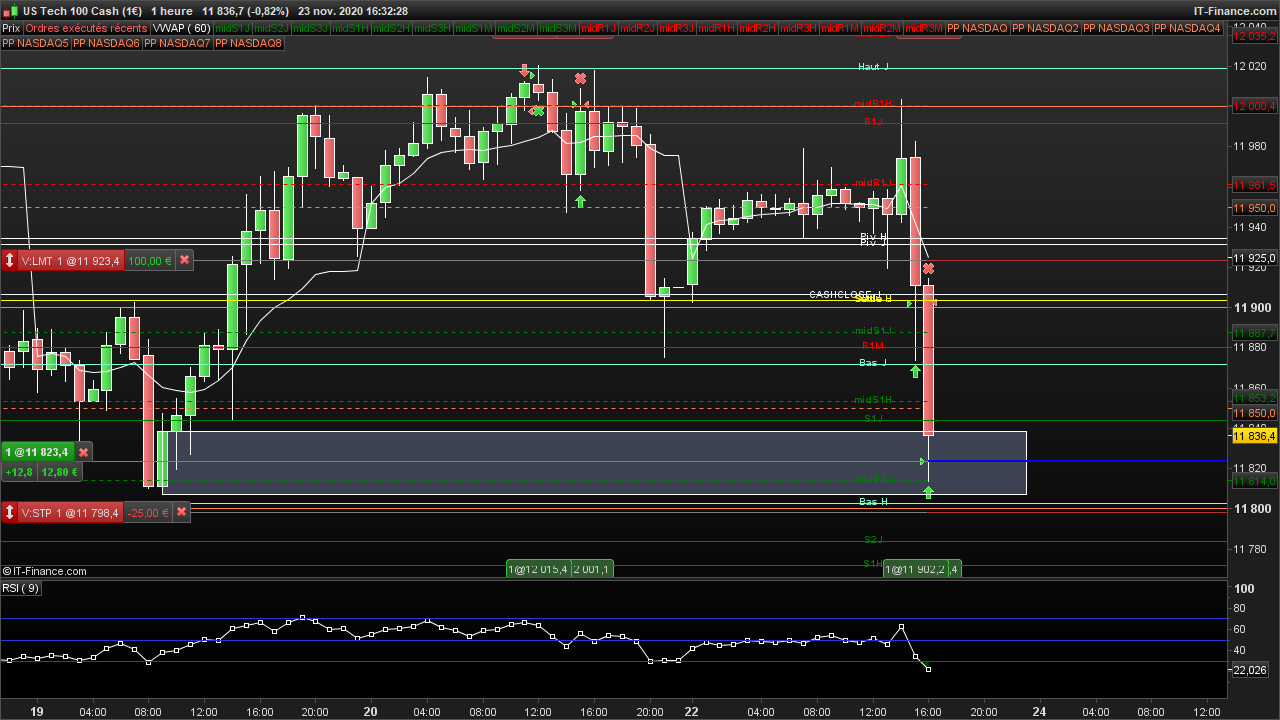Open the RSI ( 9) indicator settings label
The height and width of the screenshot is (720, 1280).
(21, 587)
